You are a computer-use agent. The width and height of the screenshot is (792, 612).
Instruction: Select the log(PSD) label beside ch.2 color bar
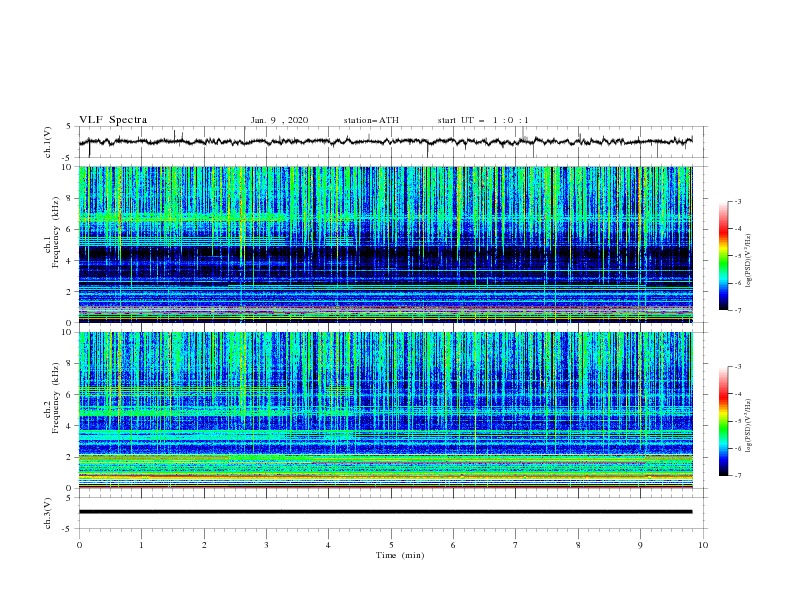(x=748, y=426)
